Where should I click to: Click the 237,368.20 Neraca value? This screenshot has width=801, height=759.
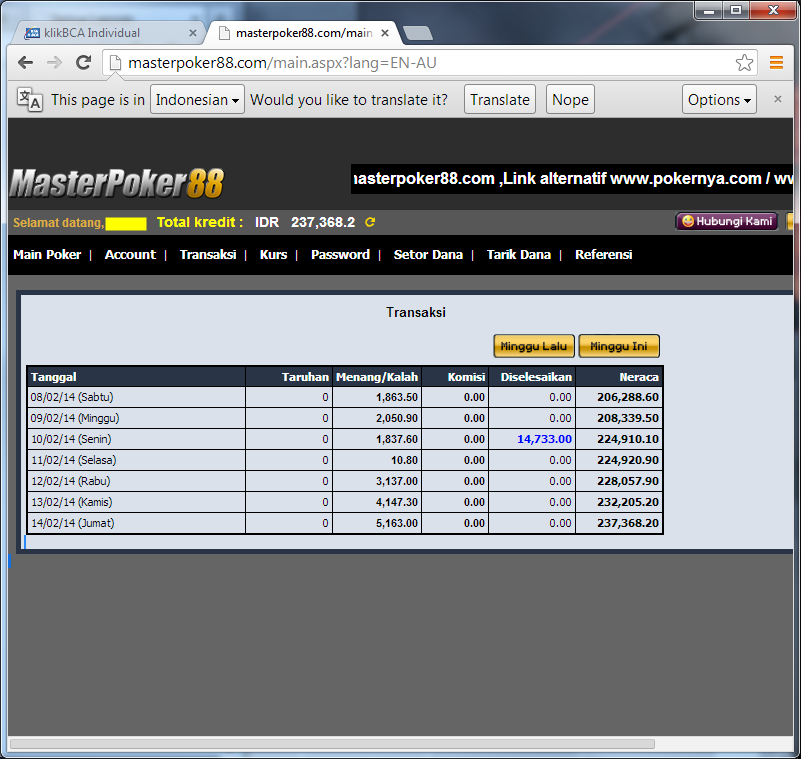[x=628, y=523]
